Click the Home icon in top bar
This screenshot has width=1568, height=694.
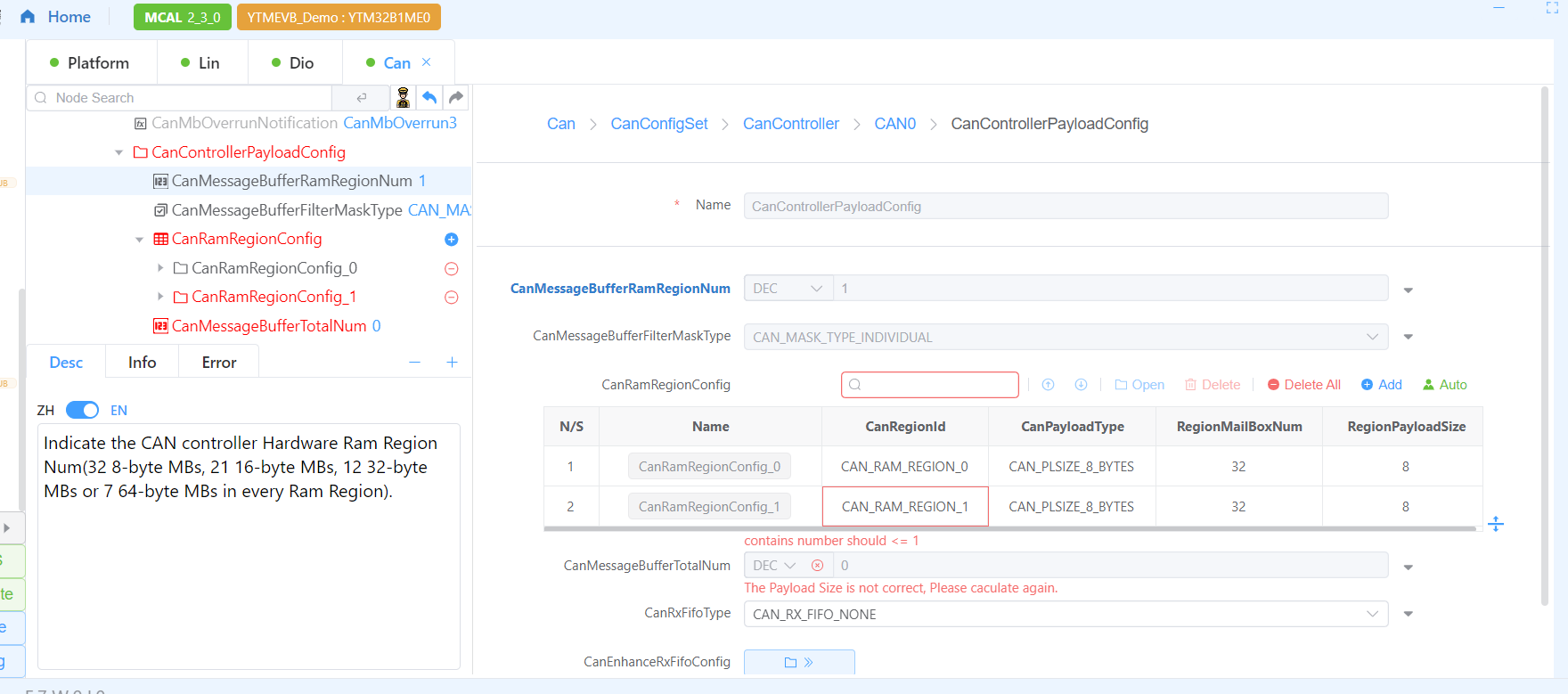28,17
